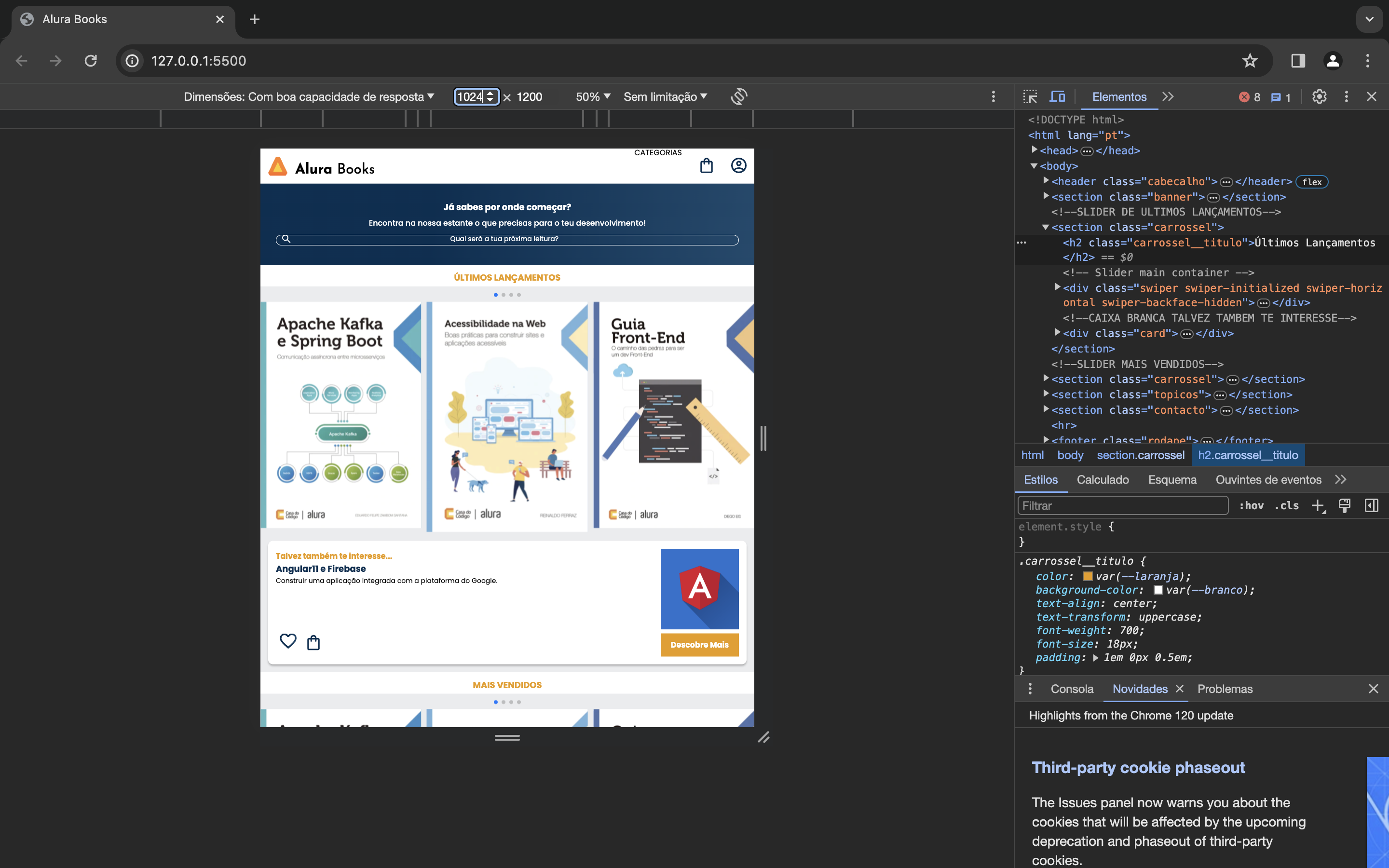Open tab search chevron in title bar
The width and height of the screenshot is (1389, 868).
[1370, 19]
